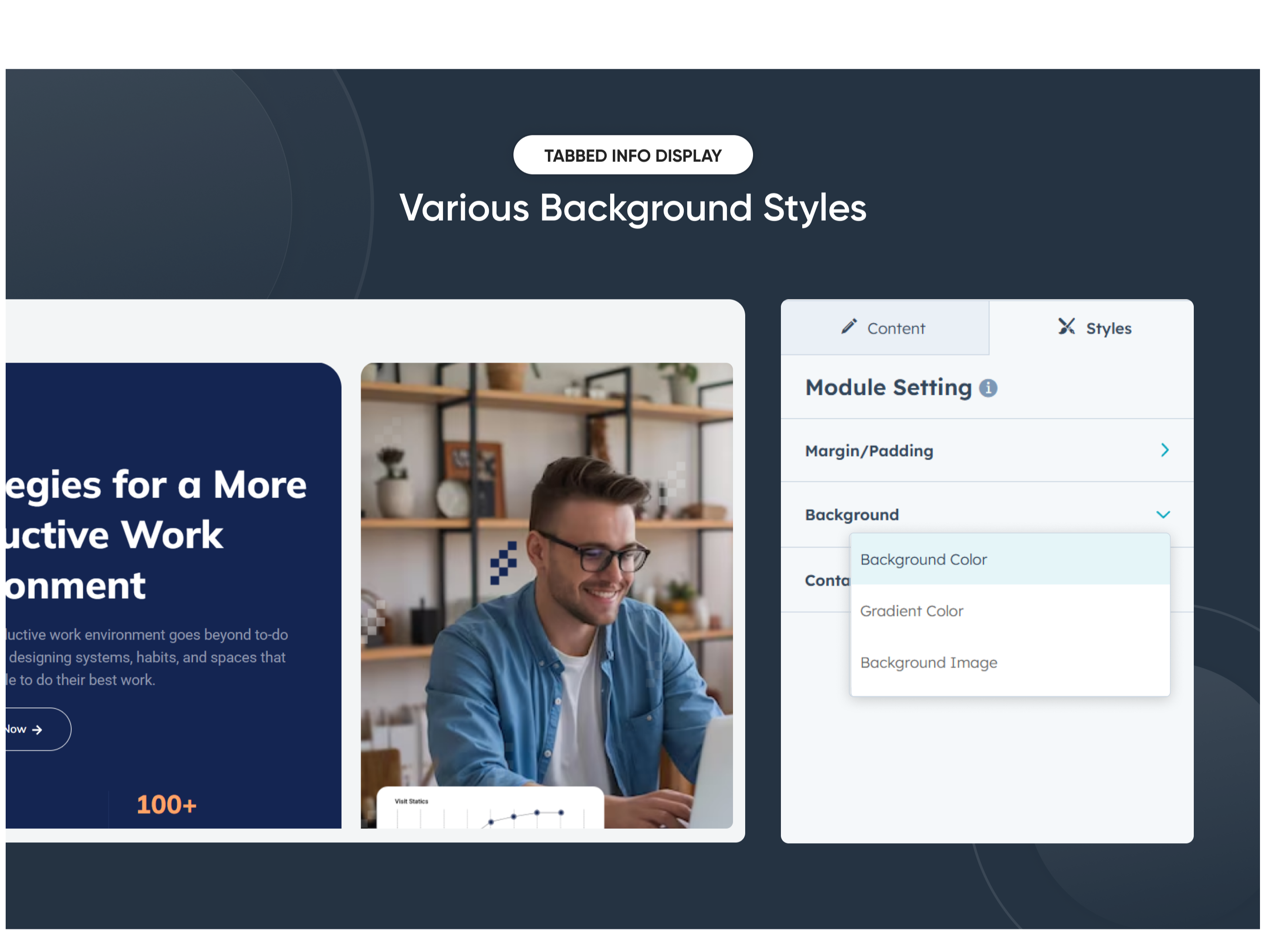
Task: Collapse Background using the down chevron
Action: (1162, 515)
